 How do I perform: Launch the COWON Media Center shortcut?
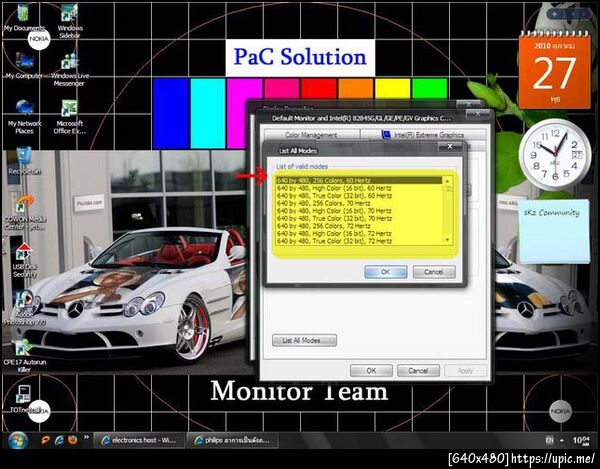coord(25,212)
